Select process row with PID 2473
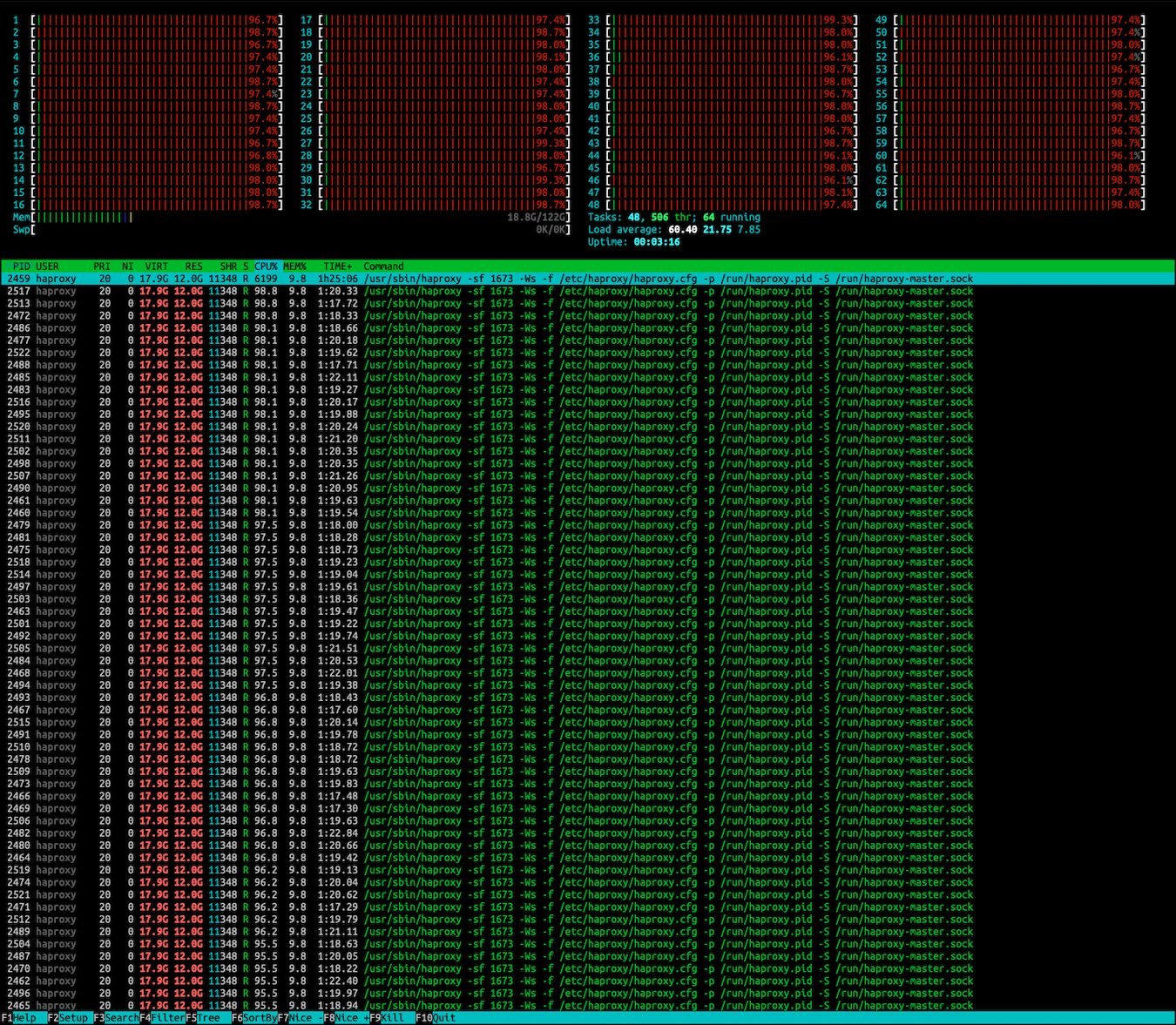This screenshot has width=1176, height=1025. pyautogui.click(x=587, y=784)
